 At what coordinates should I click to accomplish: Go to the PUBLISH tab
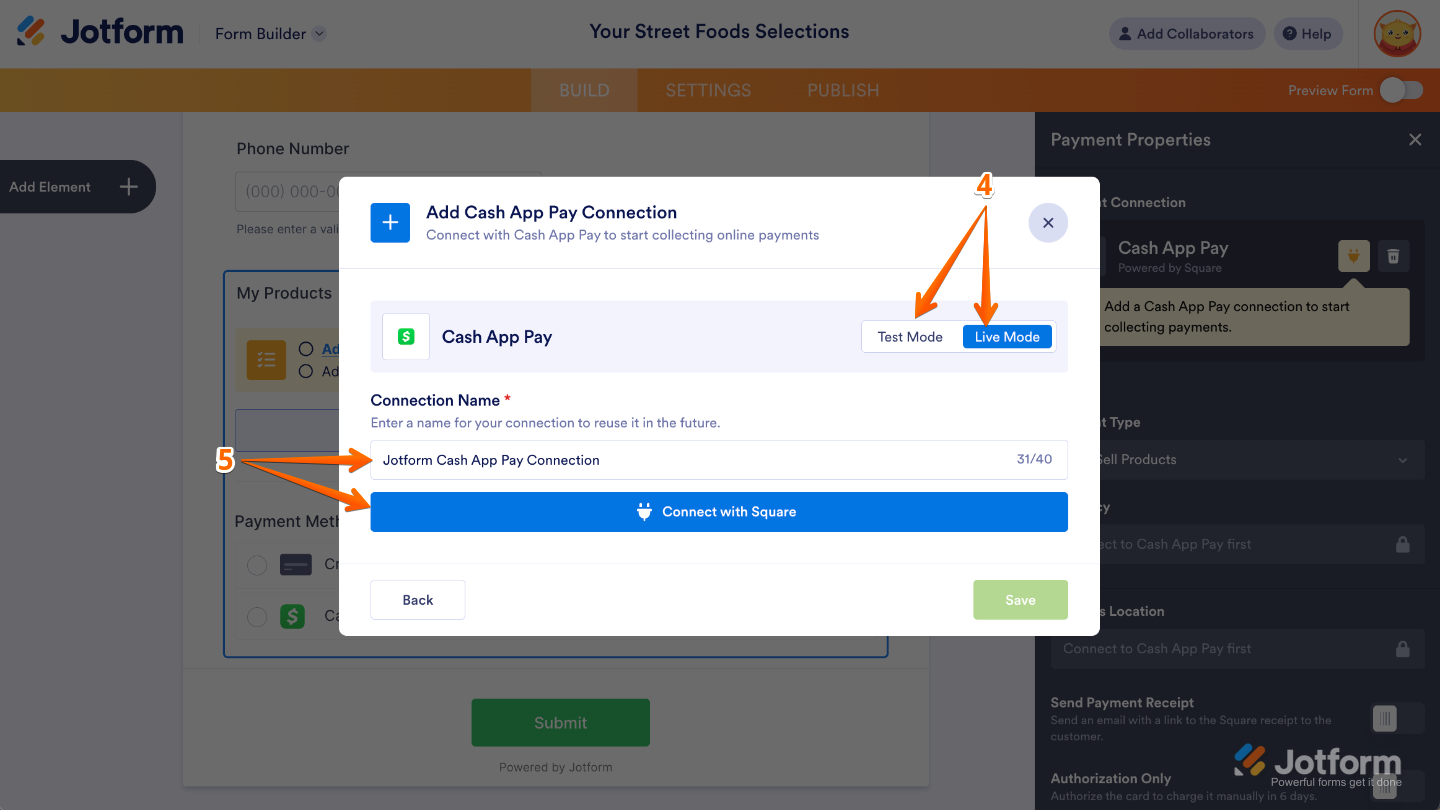843,90
